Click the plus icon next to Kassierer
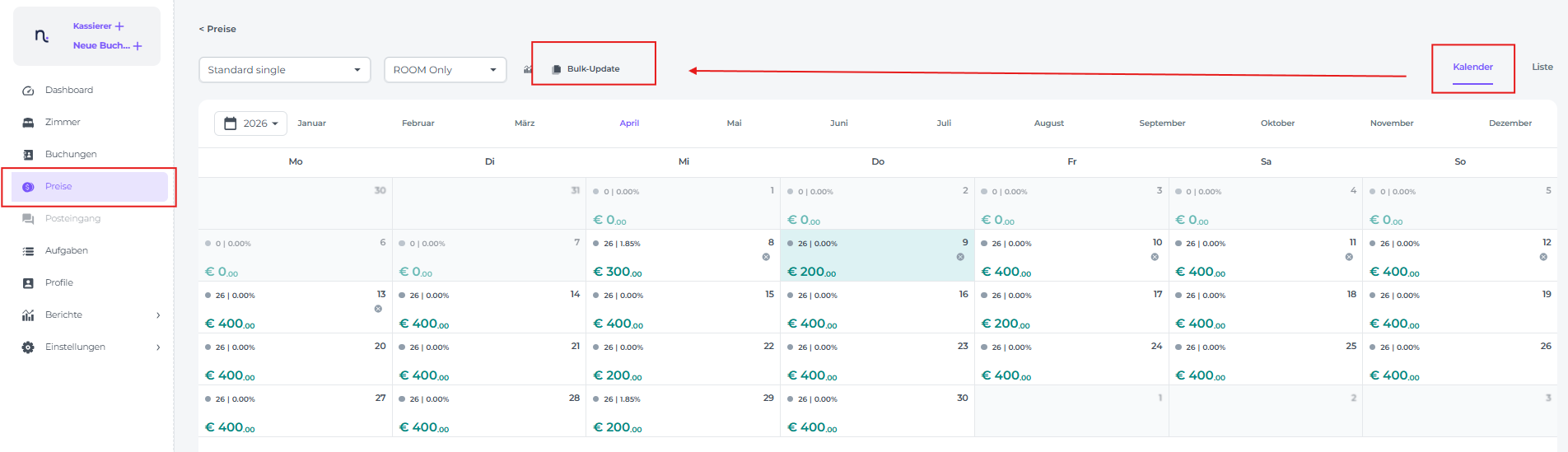Screen dimensions: 1568x452 click(119, 26)
